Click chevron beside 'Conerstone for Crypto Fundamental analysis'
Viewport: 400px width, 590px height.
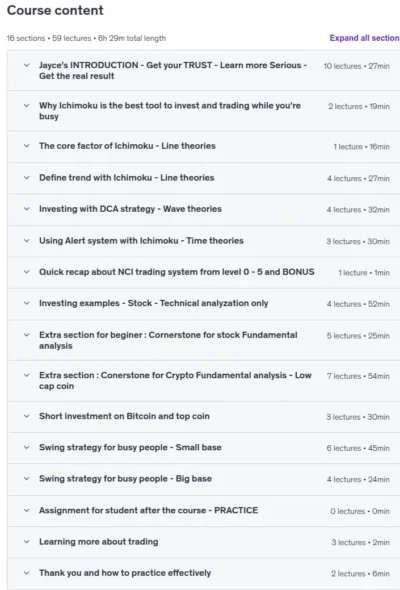(x=26, y=375)
